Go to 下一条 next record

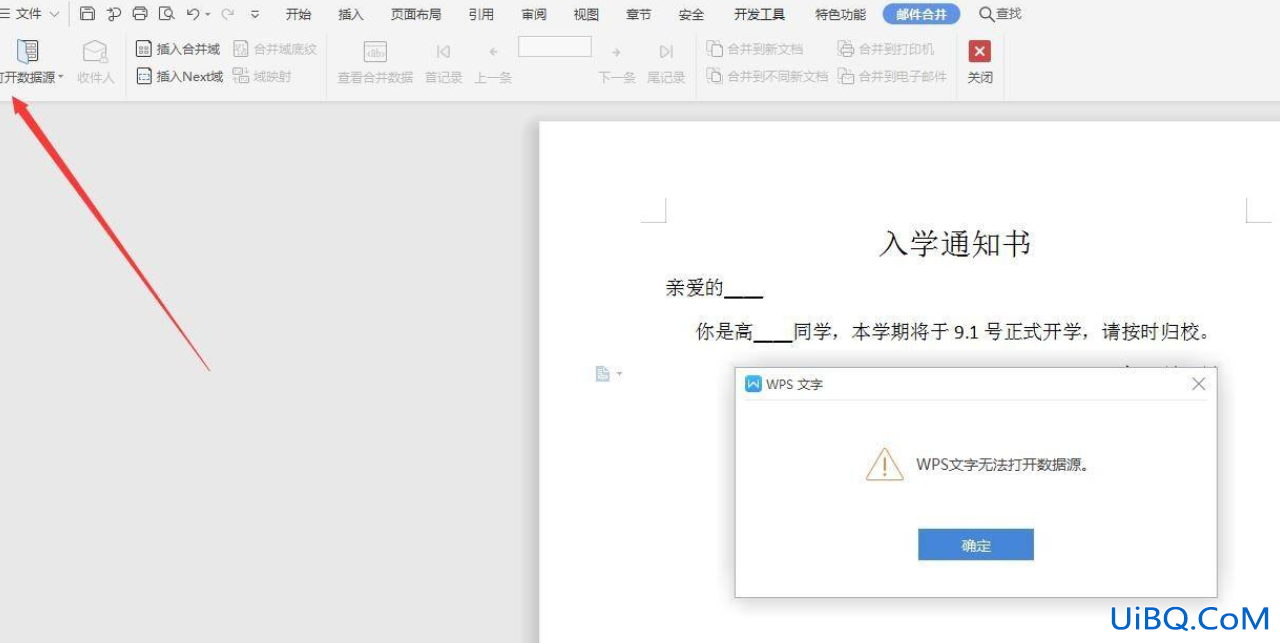pyautogui.click(x=617, y=61)
